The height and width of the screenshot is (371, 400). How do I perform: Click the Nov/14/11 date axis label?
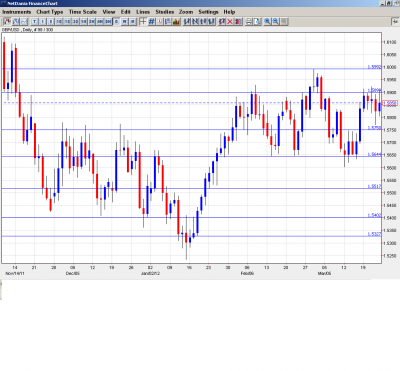tap(15, 273)
